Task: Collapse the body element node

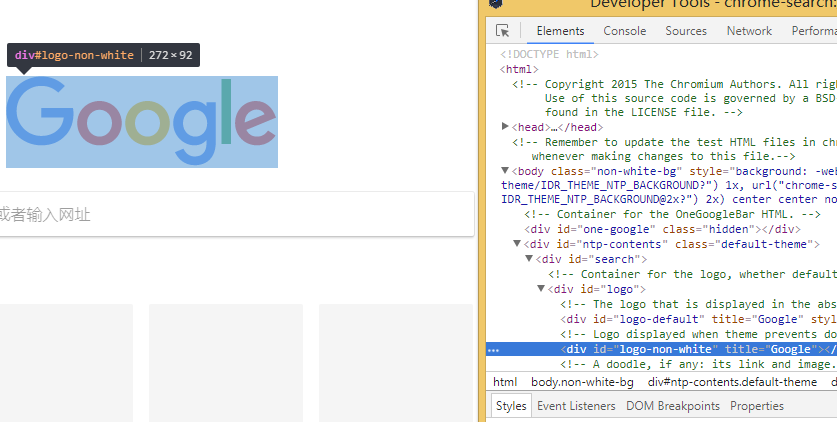Action: [505, 171]
